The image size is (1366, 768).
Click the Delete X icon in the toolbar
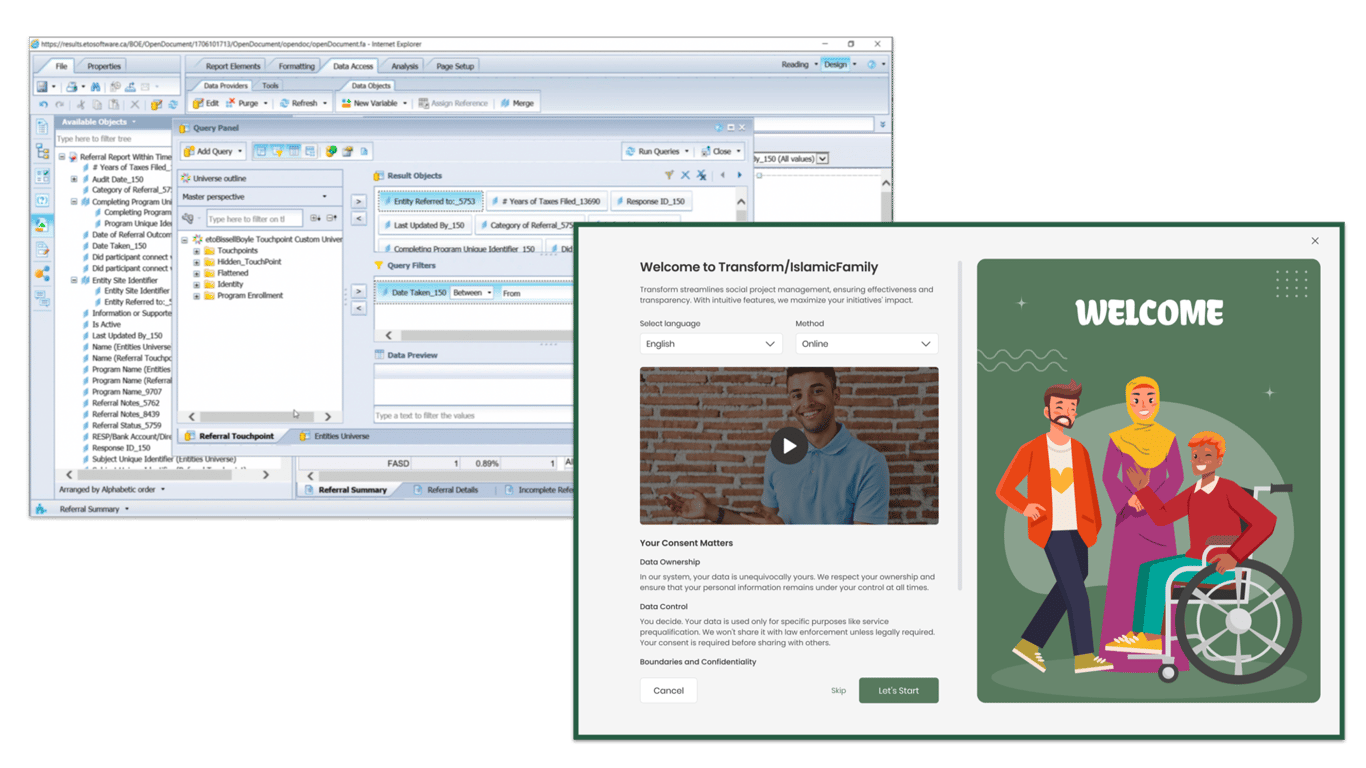[x=134, y=104]
